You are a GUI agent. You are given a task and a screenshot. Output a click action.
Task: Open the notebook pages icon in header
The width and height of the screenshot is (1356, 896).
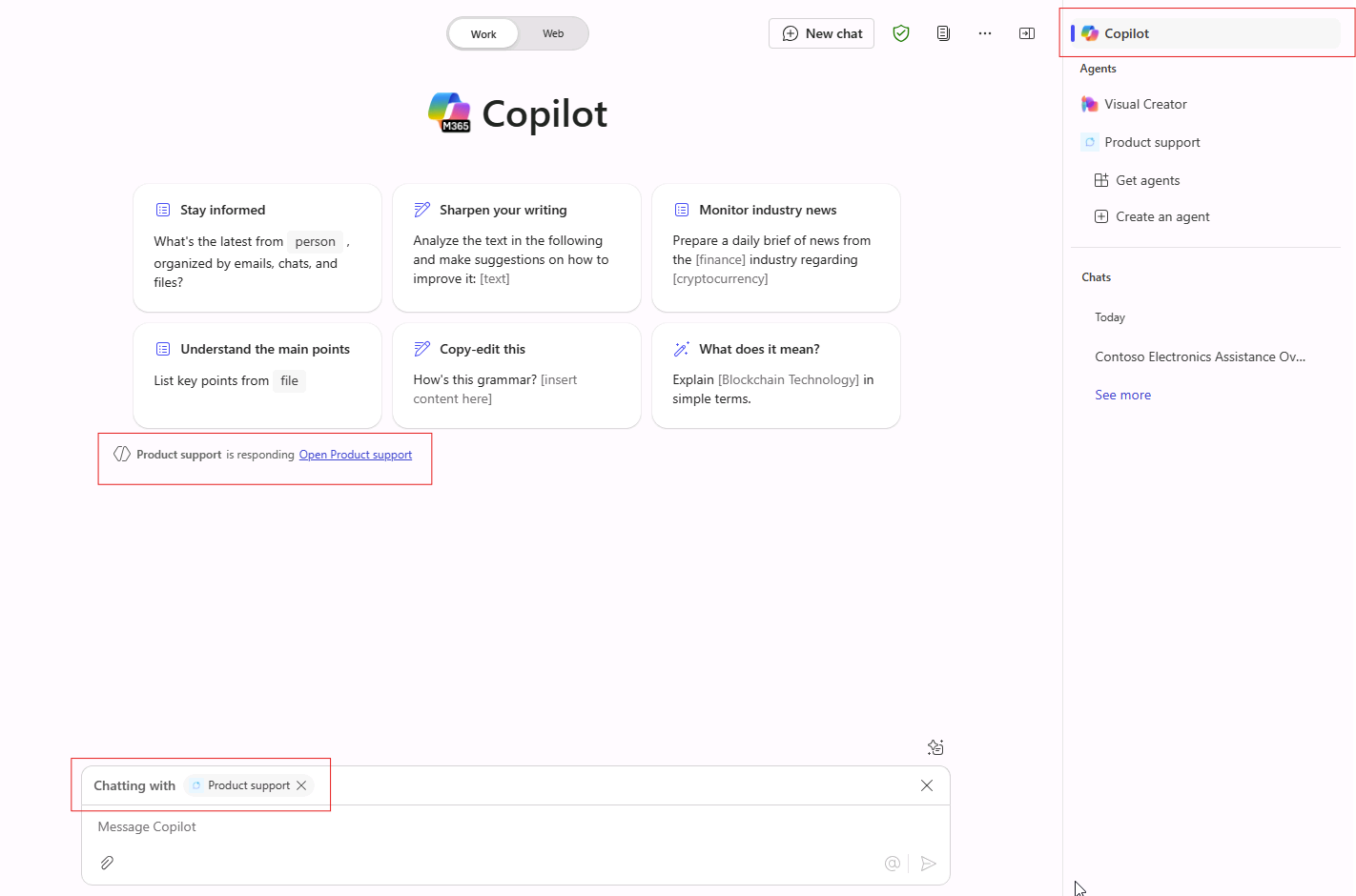pyautogui.click(x=943, y=33)
